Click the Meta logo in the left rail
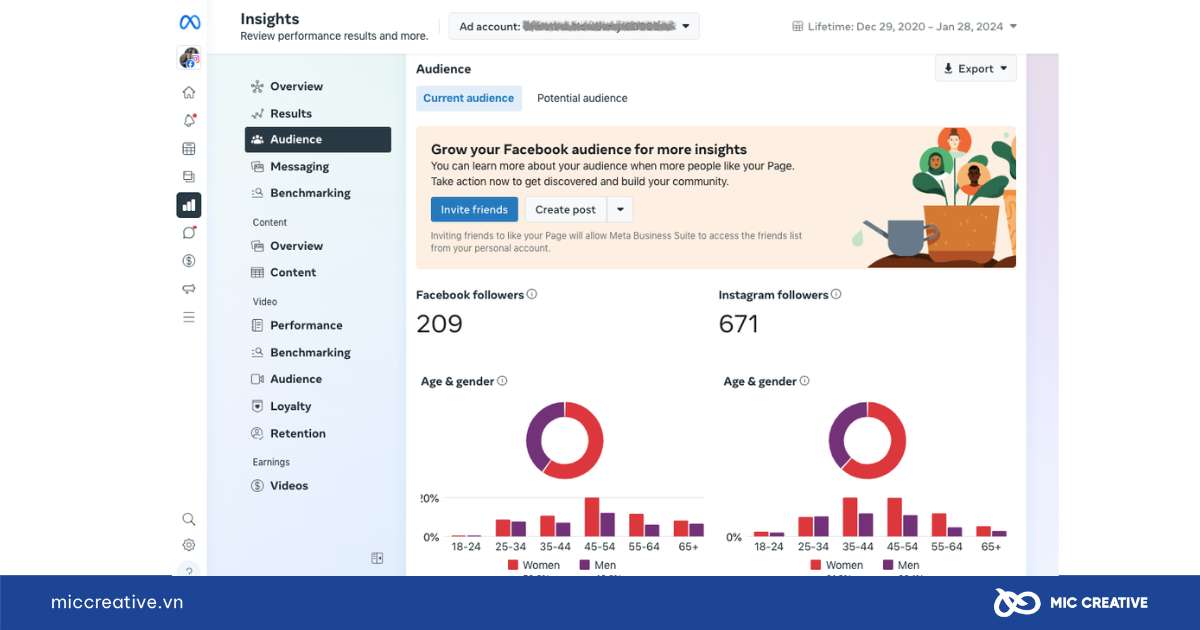 (x=189, y=21)
